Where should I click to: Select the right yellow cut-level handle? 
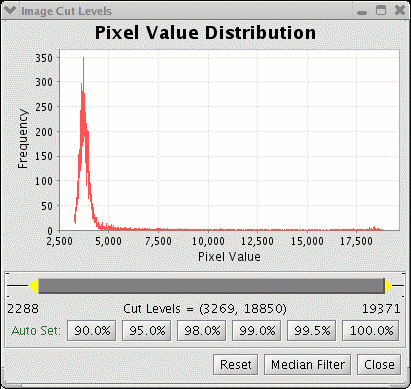pos(389,286)
